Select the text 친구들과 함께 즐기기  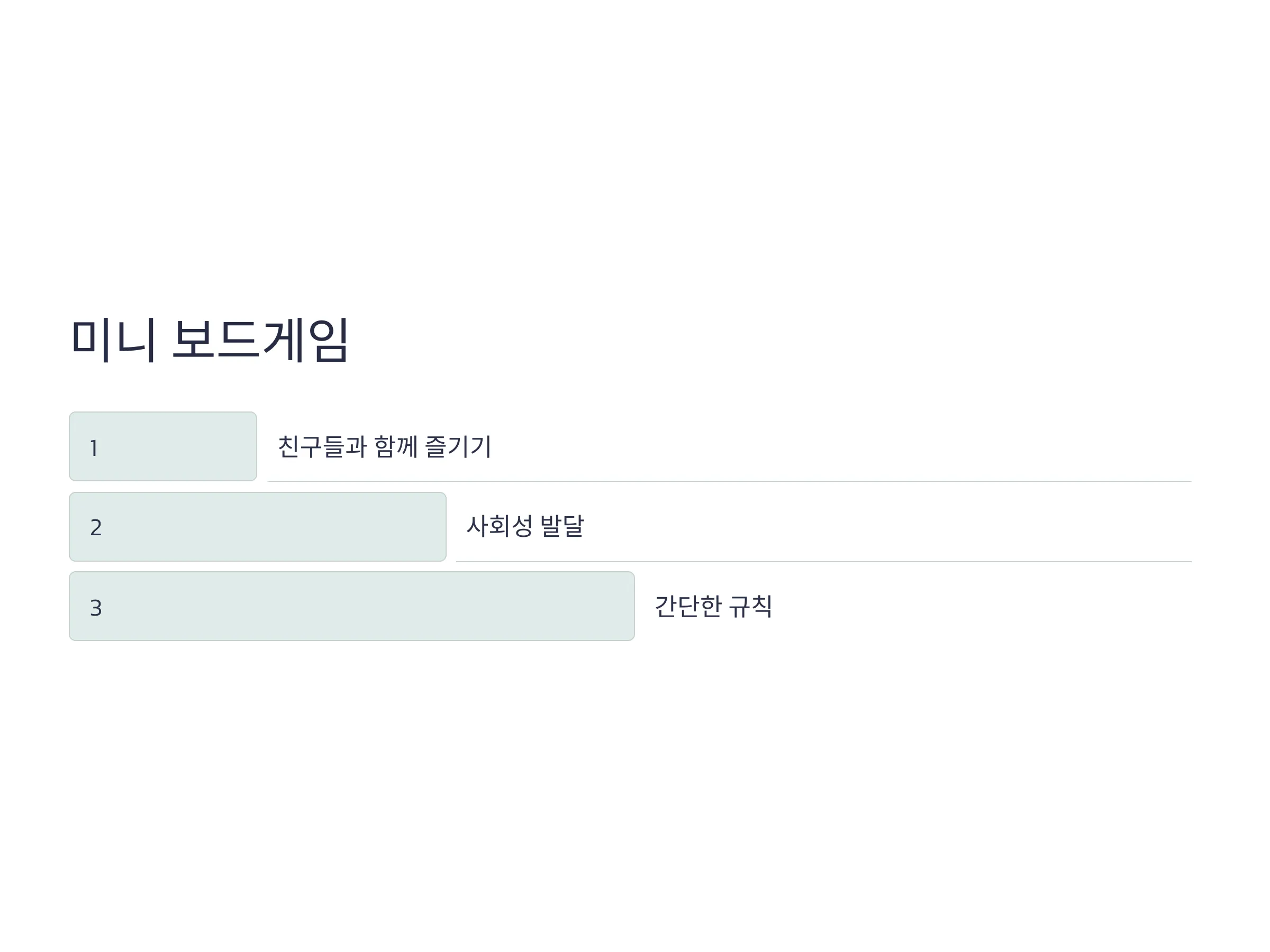click(384, 446)
